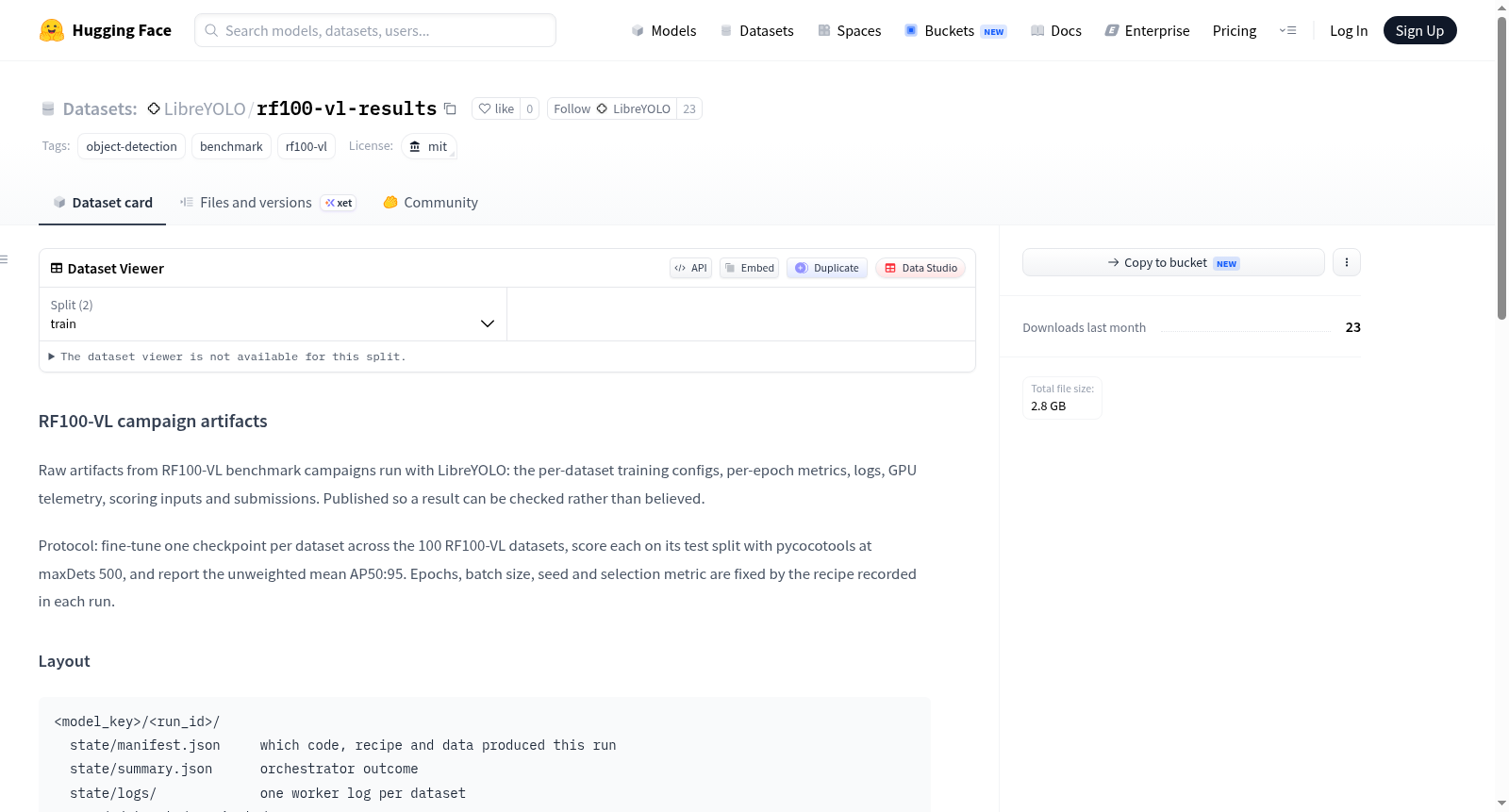1509x812 pixels.
Task: Click the Log In link
Action: (1349, 30)
